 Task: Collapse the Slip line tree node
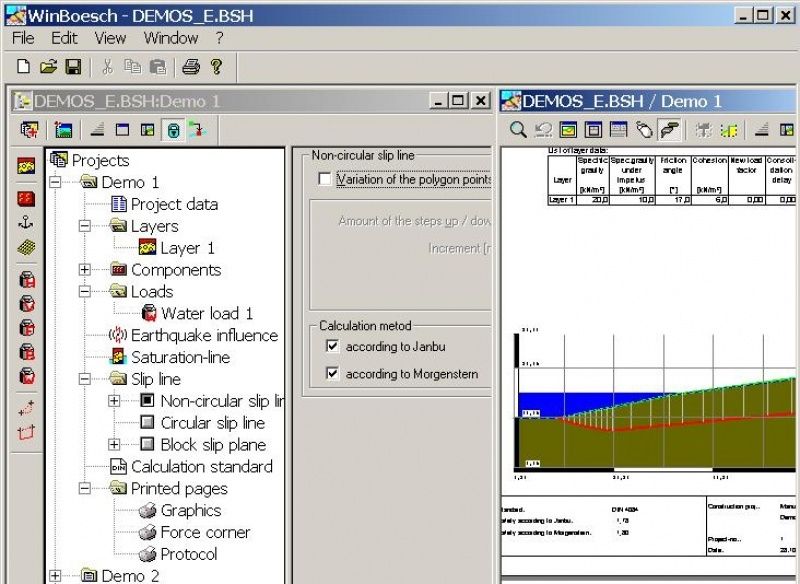(x=85, y=378)
